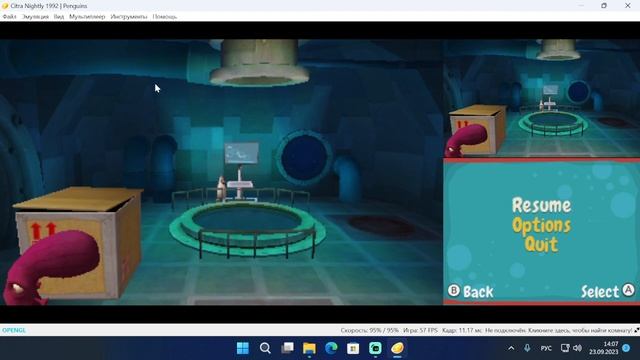
Task: Click the Кадр 11.17 мс status text
Action: [462, 330]
